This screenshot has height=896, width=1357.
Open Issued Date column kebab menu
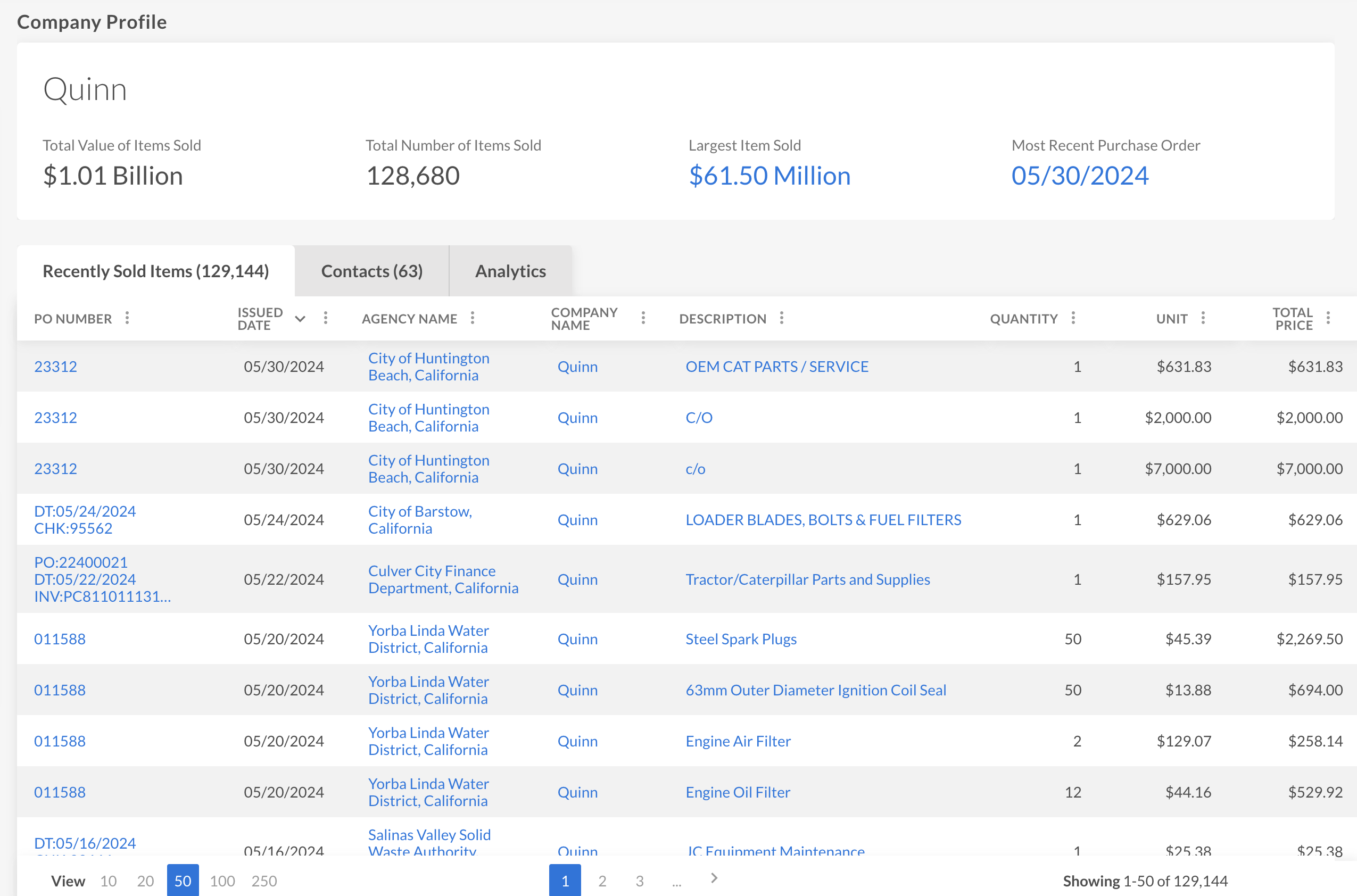point(326,318)
